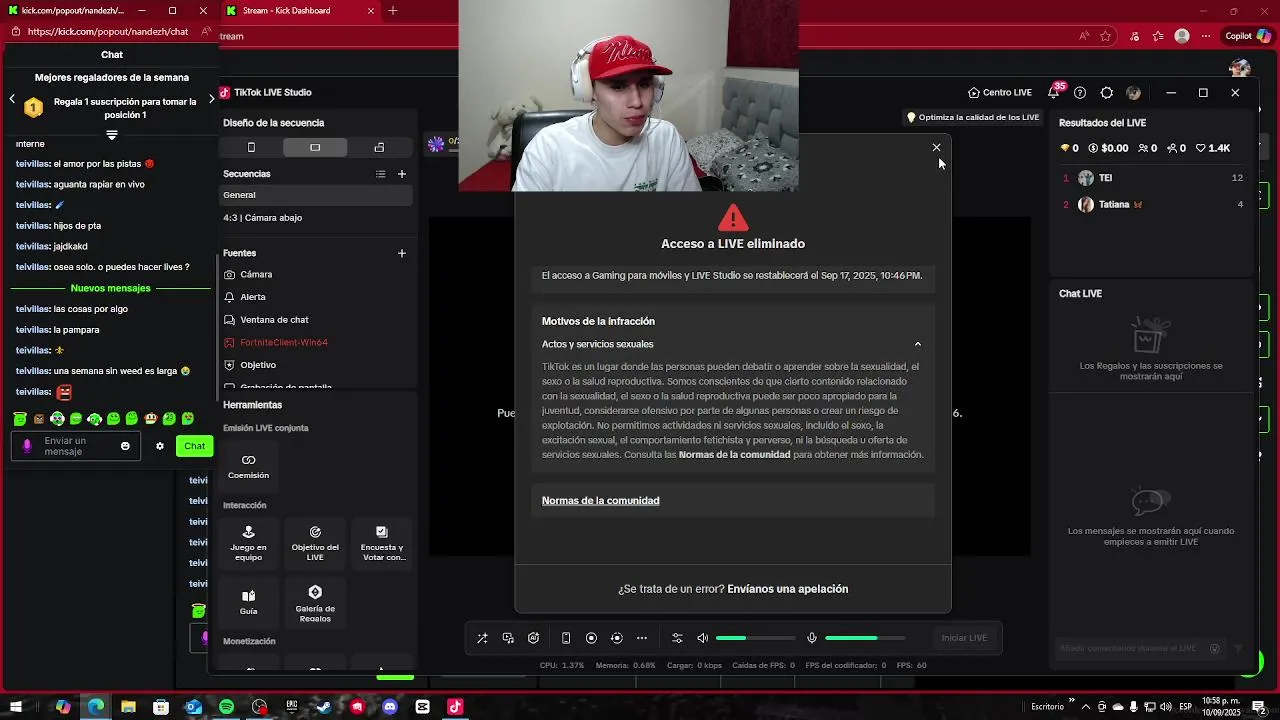Expand the collapse handle under gifters banner
This screenshot has height=720, width=1280.
[111, 134]
